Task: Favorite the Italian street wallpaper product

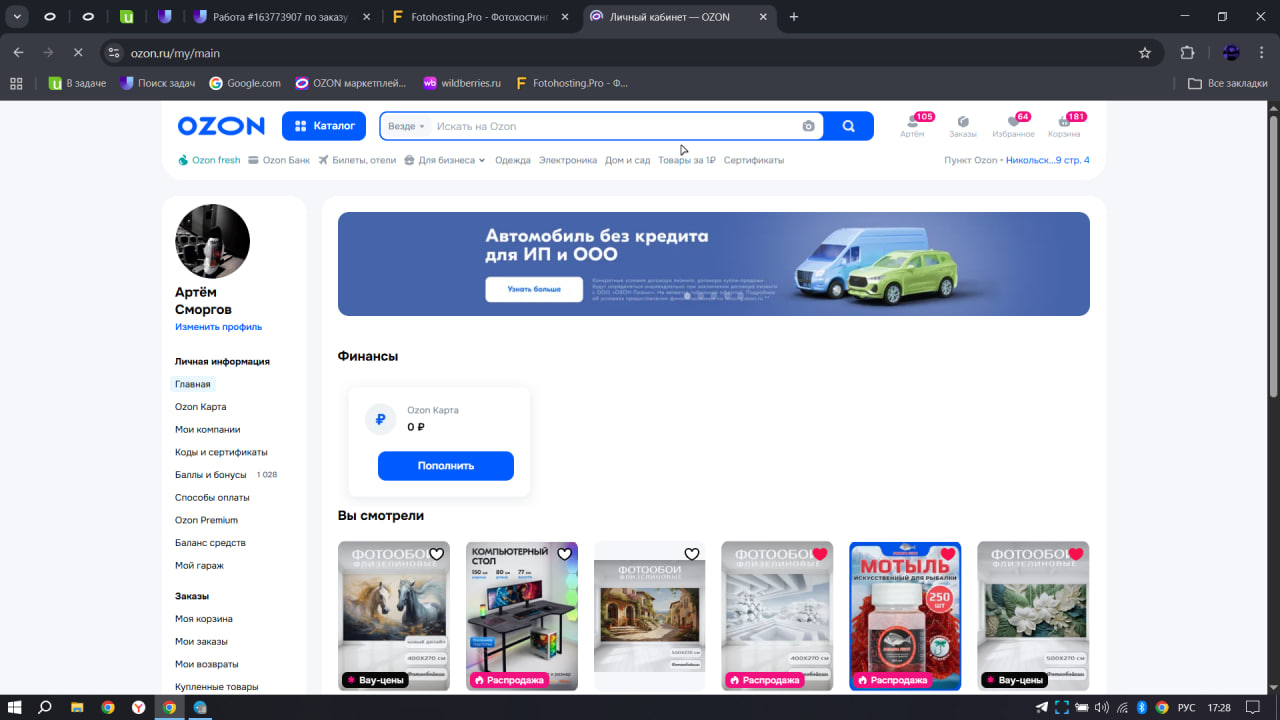Action: pyautogui.click(x=692, y=554)
